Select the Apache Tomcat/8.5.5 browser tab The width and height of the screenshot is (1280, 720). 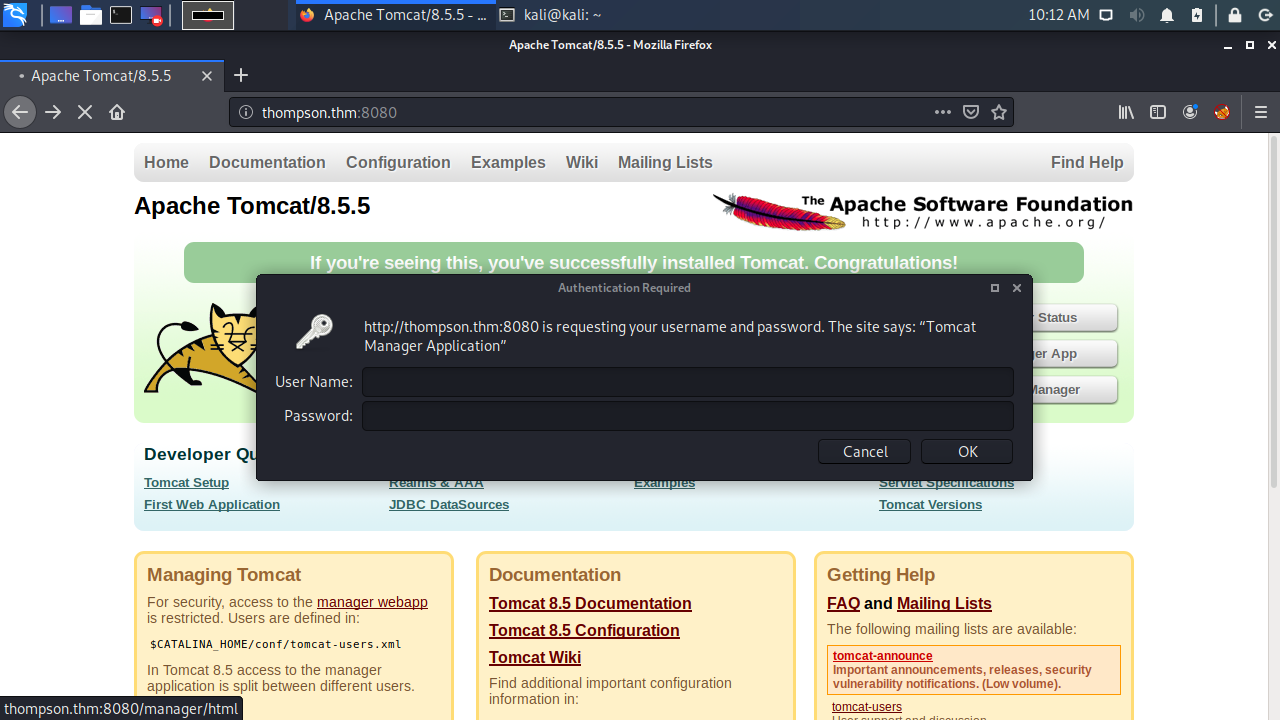click(x=112, y=75)
